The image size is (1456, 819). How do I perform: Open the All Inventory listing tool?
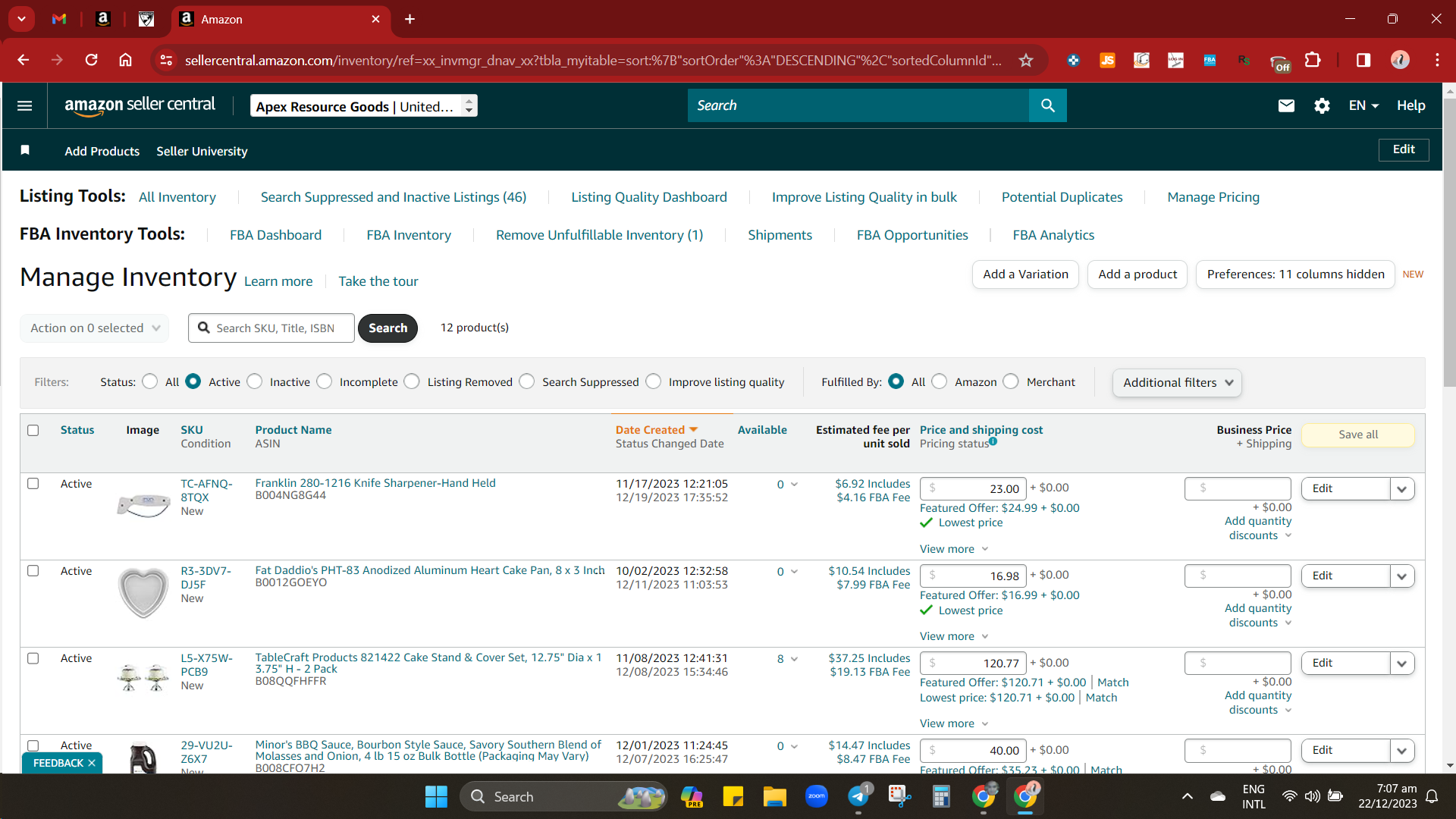click(177, 197)
